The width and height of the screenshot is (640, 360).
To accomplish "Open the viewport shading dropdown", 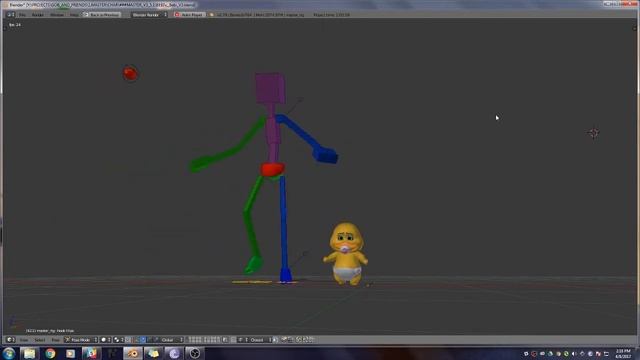I will point(106,340).
